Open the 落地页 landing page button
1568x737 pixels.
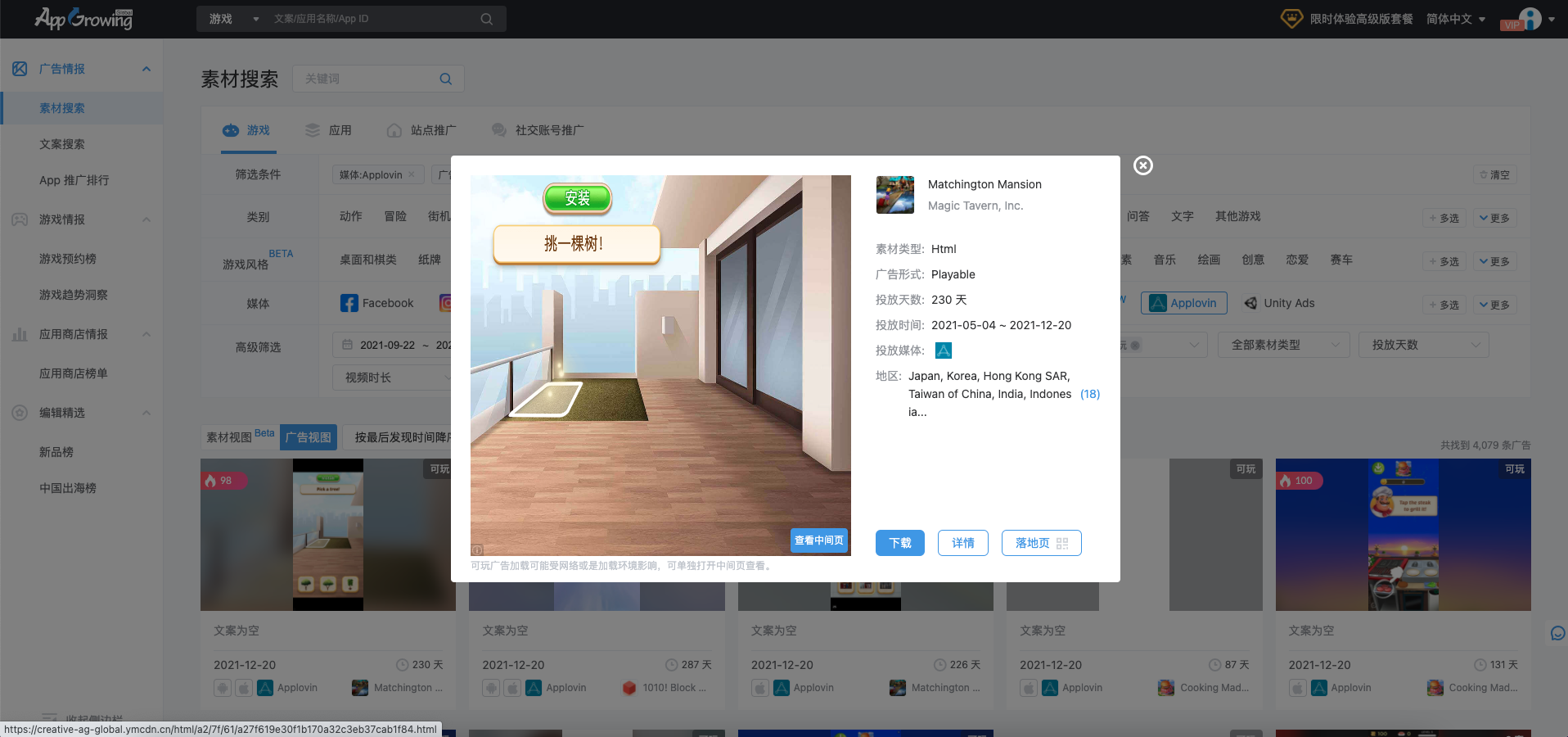coord(1042,543)
